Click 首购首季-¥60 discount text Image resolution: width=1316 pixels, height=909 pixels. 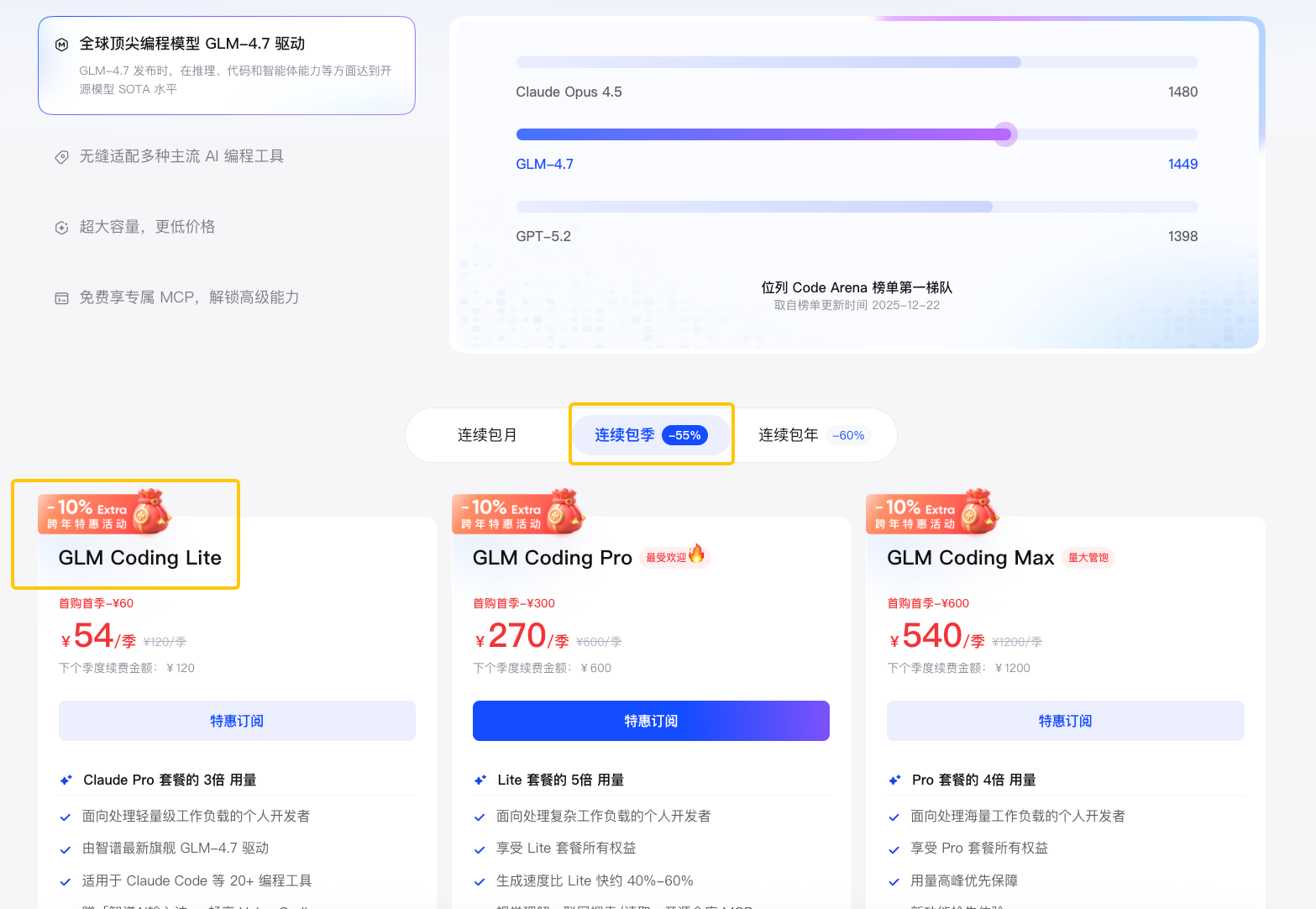click(x=96, y=603)
